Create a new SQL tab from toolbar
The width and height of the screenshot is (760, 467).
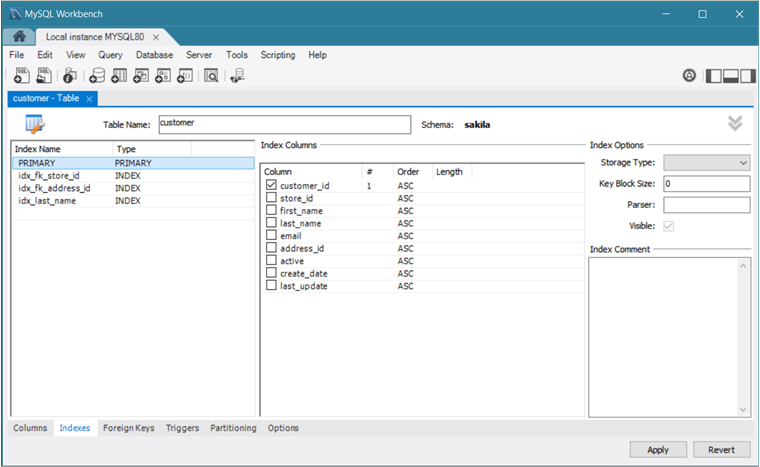[x=21, y=75]
